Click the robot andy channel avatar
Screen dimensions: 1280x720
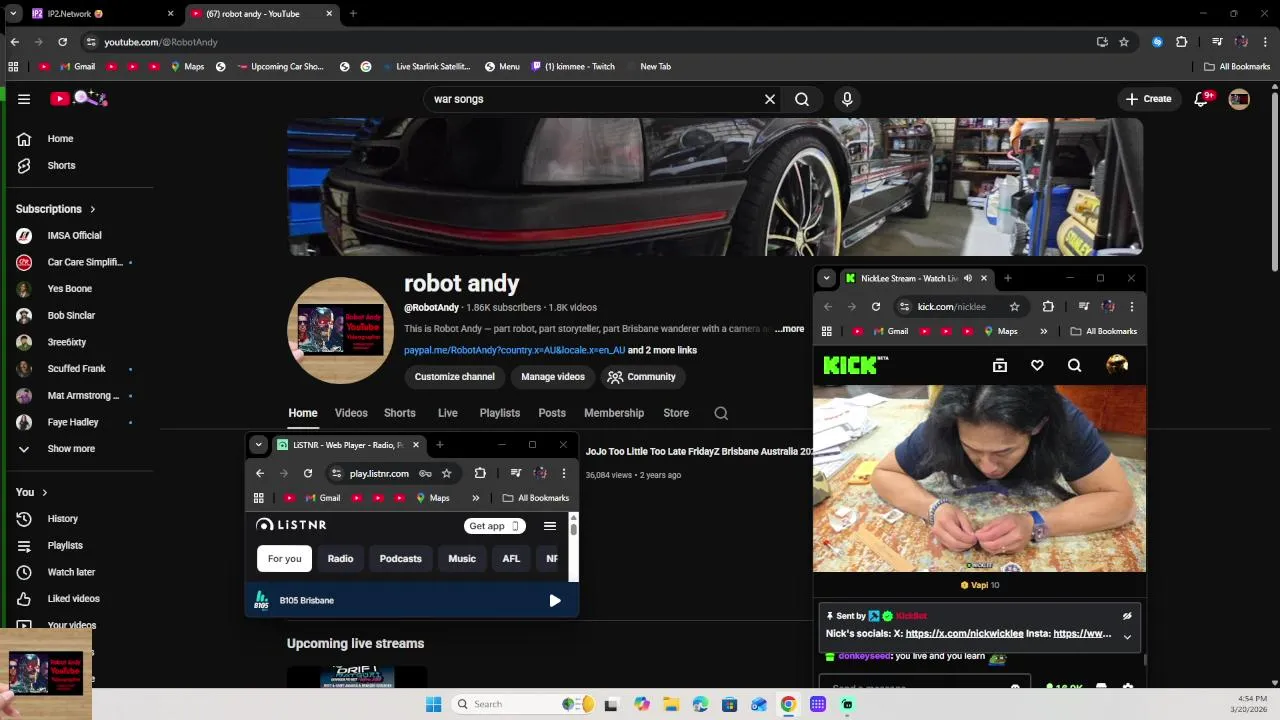click(x=340, y=330)
